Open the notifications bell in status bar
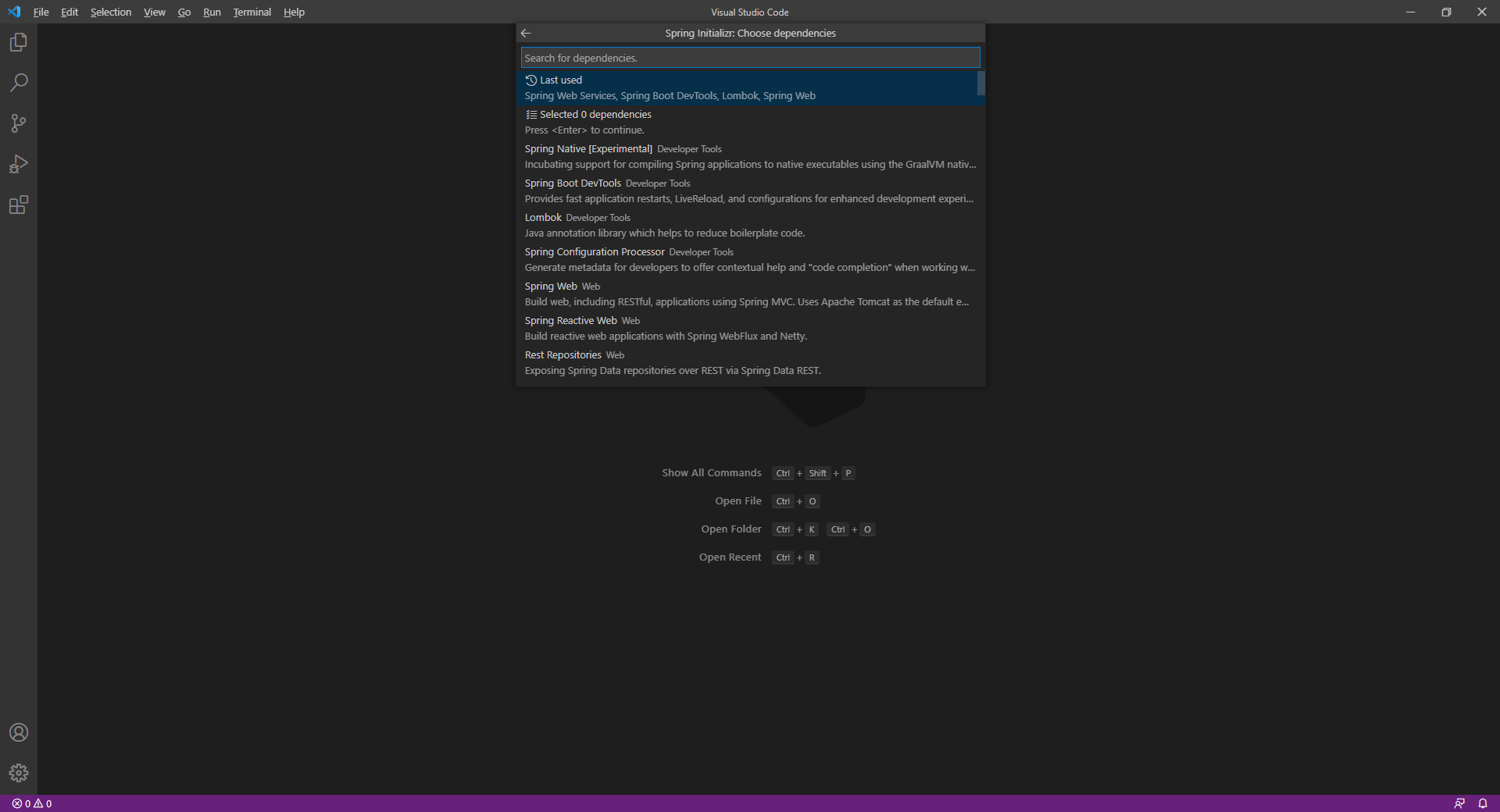 pos(1482,803)
